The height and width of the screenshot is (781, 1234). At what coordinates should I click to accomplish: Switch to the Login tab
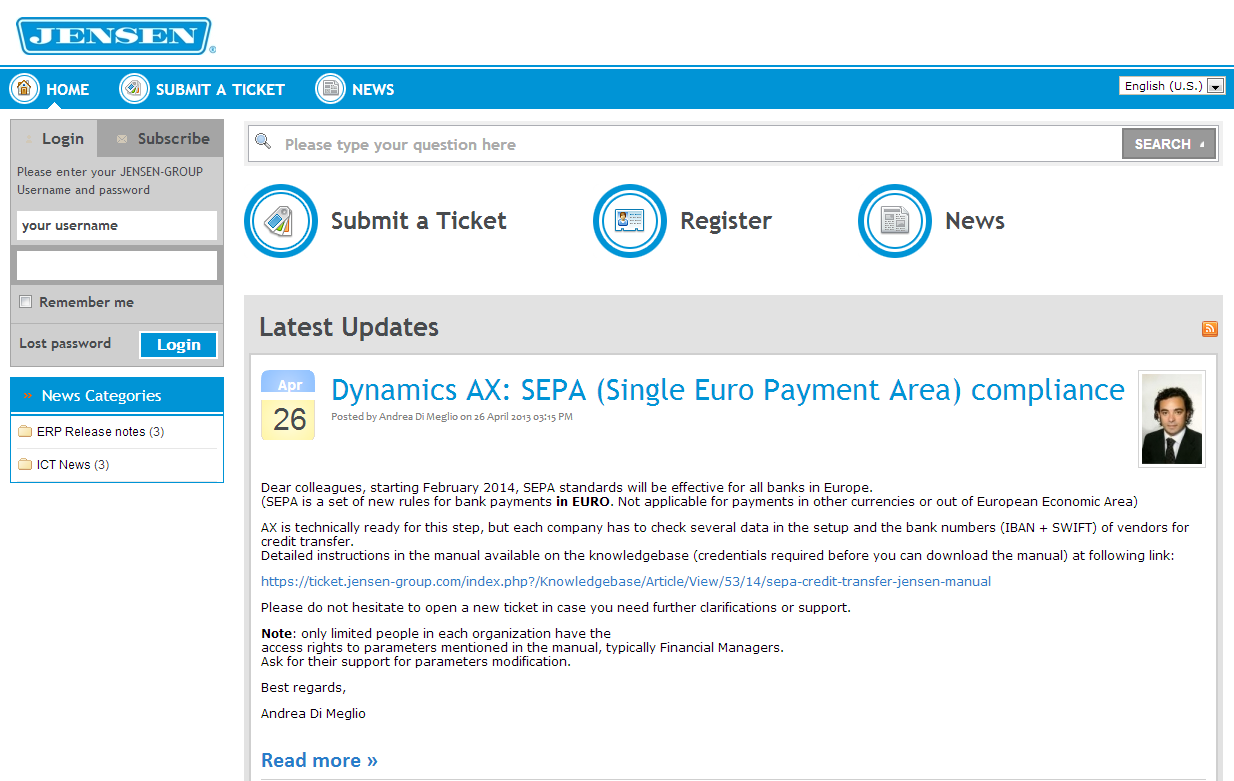click(x=54, y=139)
